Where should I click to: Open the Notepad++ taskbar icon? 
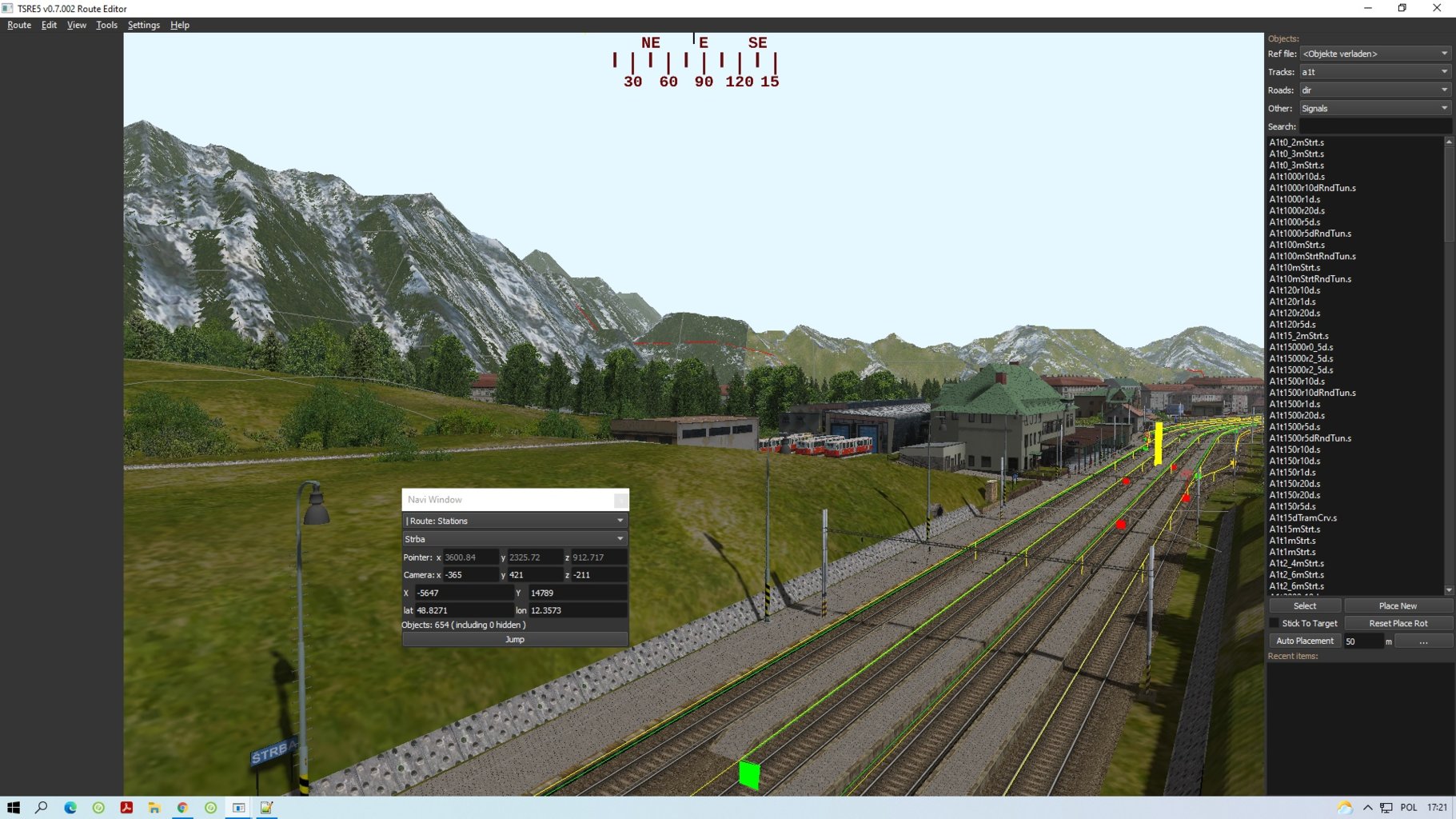pos(266,808)
